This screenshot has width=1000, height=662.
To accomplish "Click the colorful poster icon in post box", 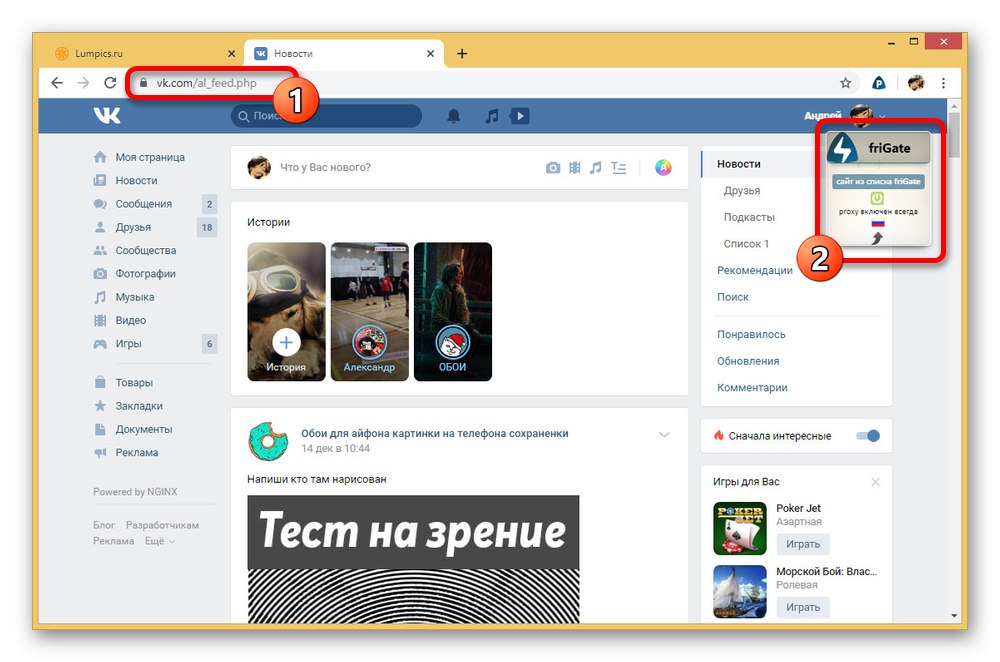I will tap(663, 168).
